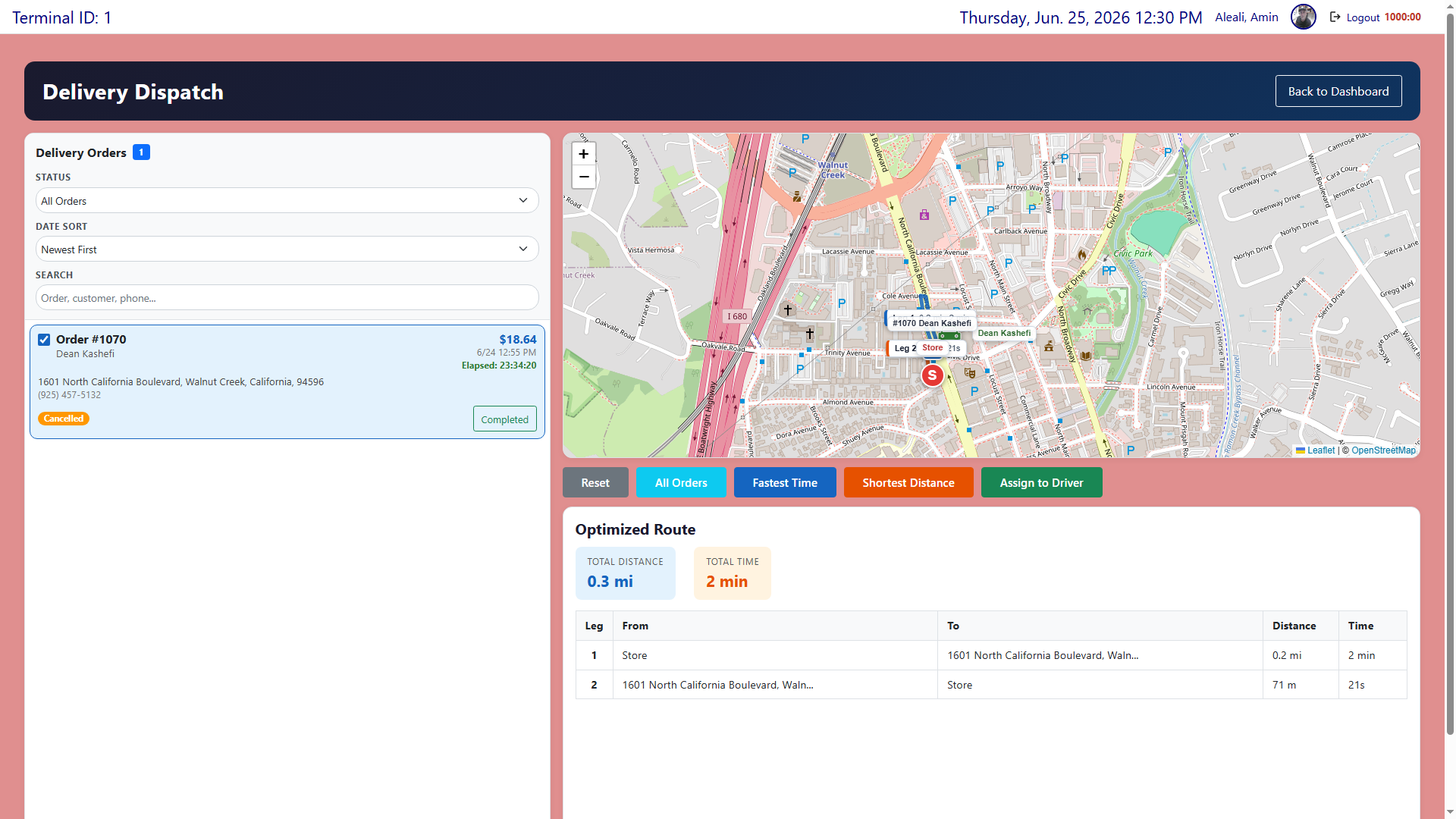
Task: Click the theater masks icon on map
Action: (x=969, y=372)
